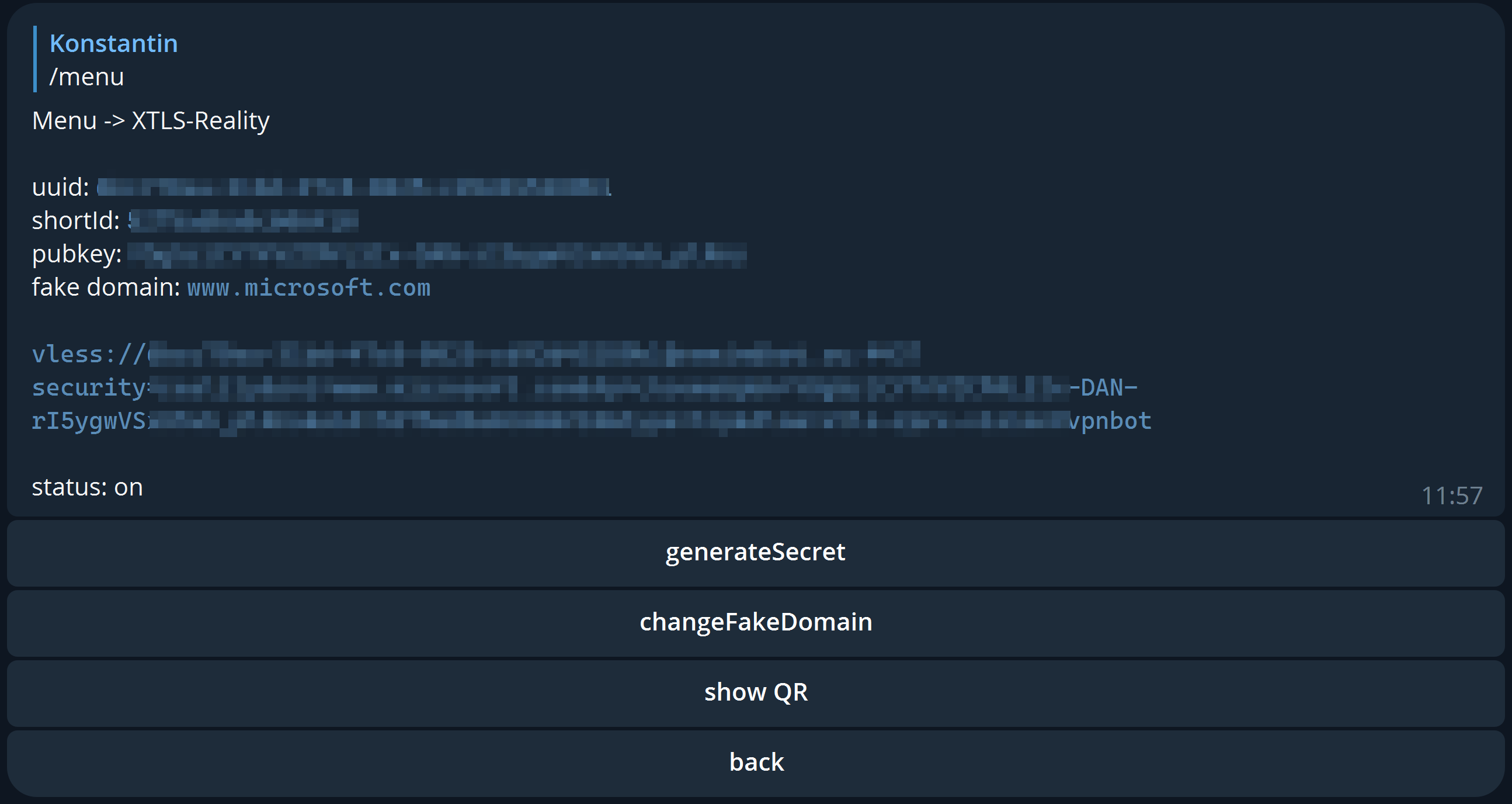Select the uuid value in the message
This screenshot has width=1512, height=804.
click(x=352, y=187)
